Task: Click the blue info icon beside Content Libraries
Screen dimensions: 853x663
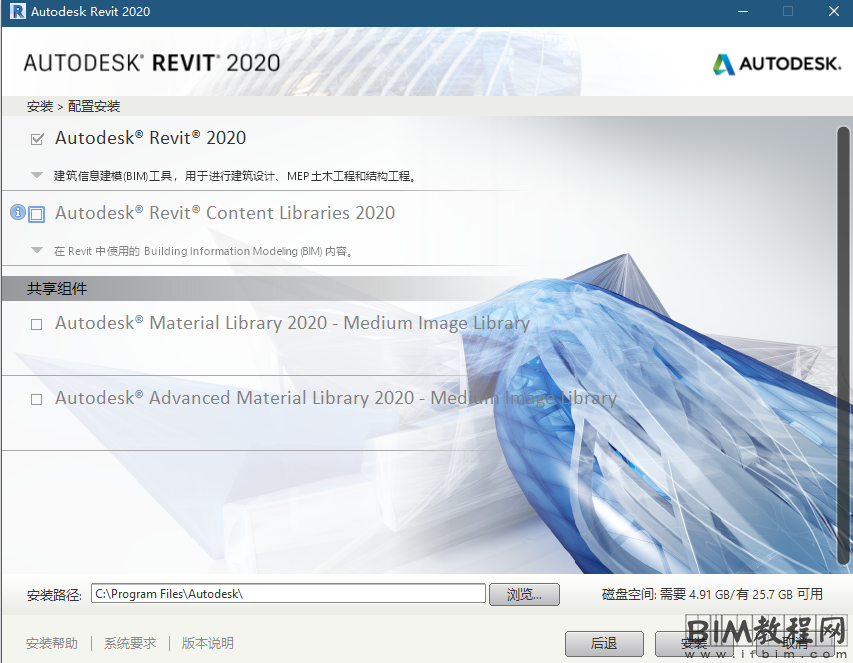Action: [x=18, y=212]
